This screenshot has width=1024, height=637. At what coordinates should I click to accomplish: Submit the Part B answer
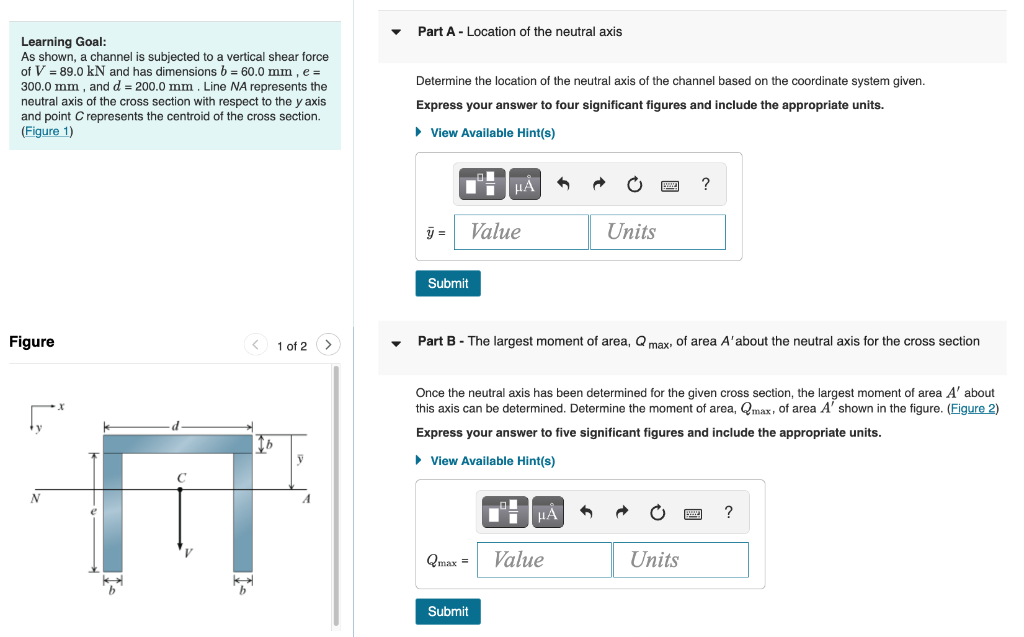pos(447,611)
